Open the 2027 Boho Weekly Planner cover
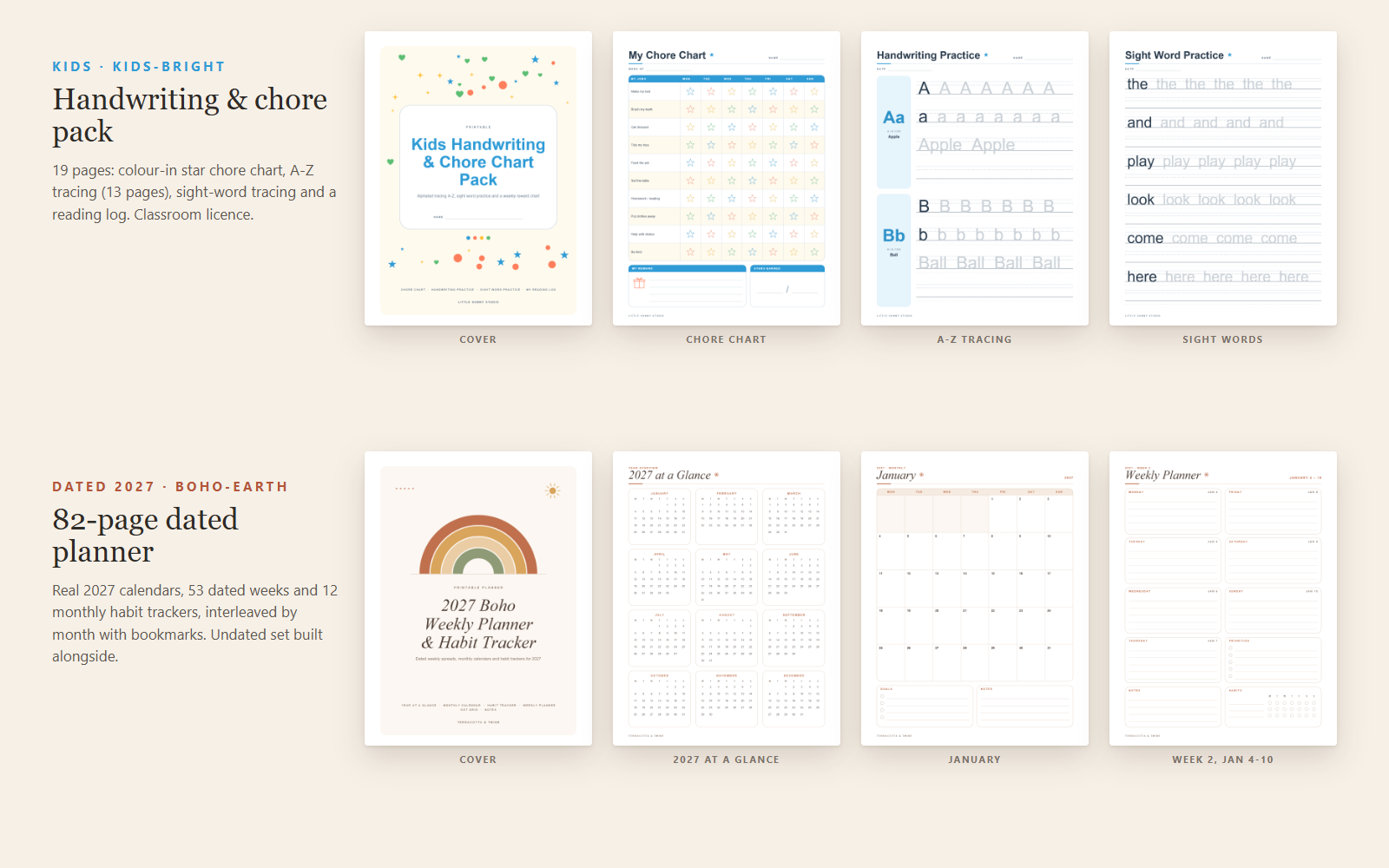1389x868 pixels. coord(478,599)
